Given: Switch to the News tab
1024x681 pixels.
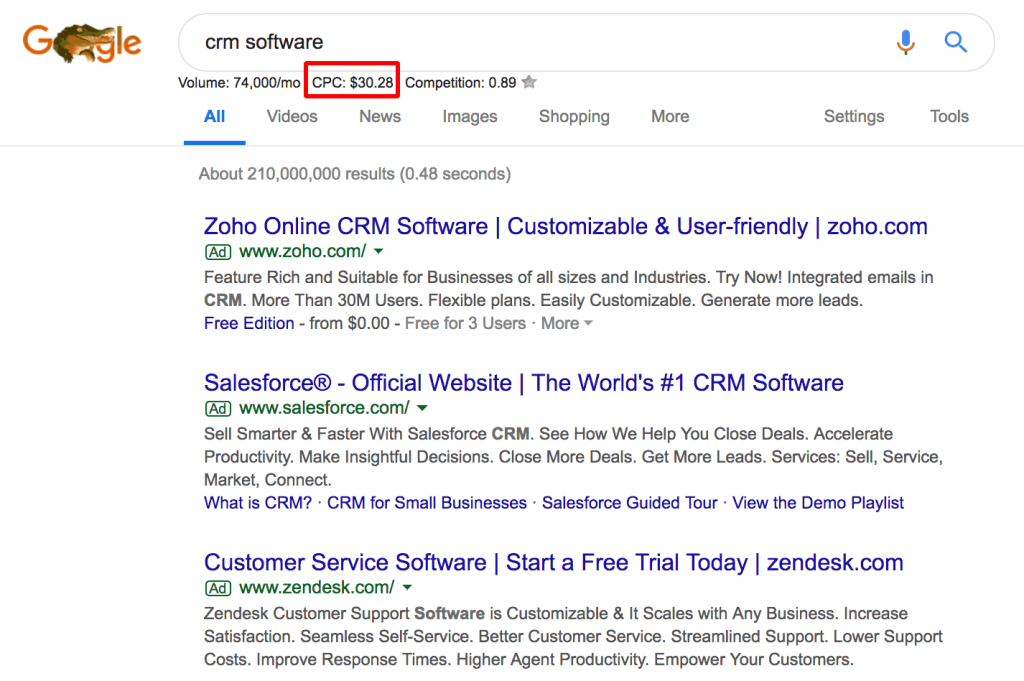Looking at the screenshot, I should pos(380,117).
